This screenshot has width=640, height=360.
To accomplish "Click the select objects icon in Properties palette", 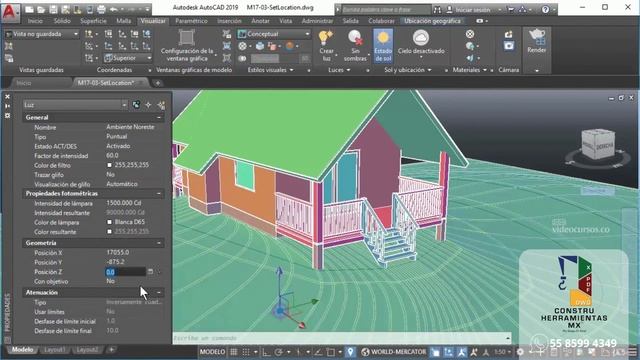I will tap(148, 105).
